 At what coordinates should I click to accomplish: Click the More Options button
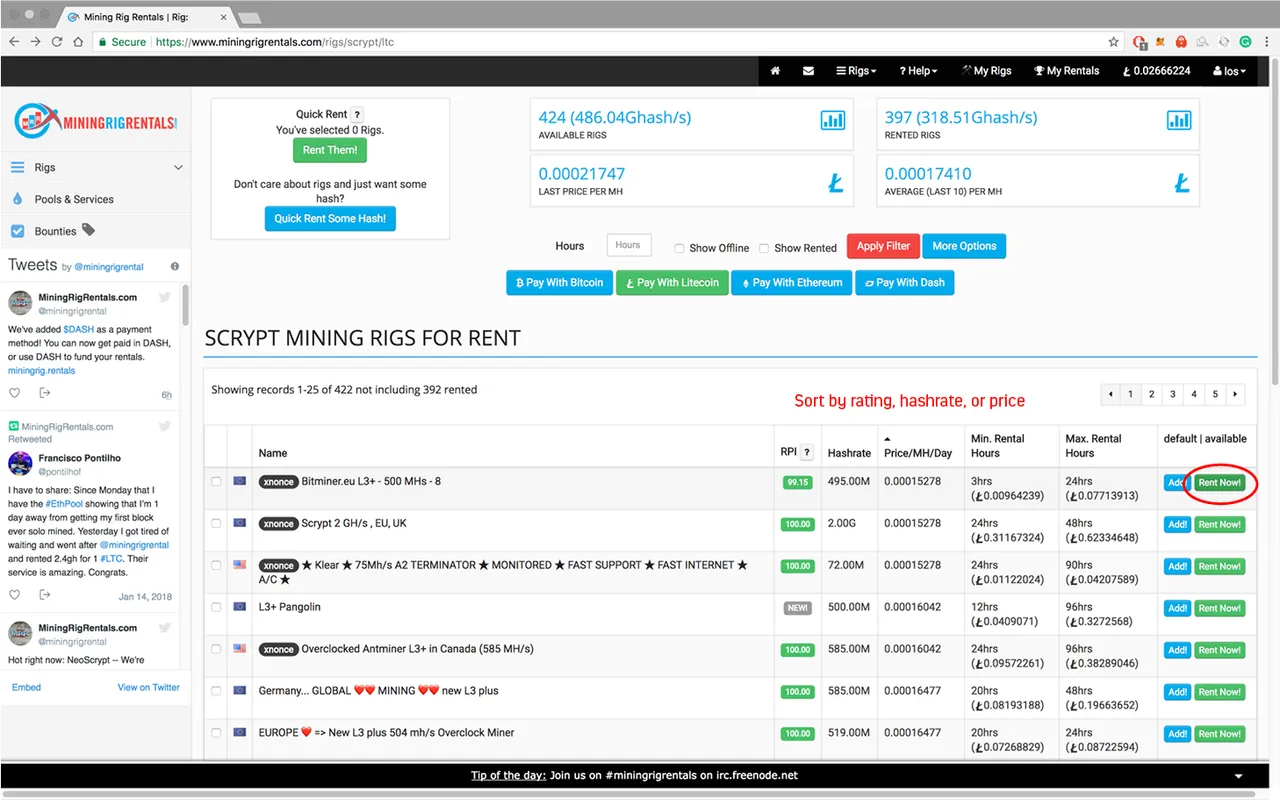coord(964,246)
